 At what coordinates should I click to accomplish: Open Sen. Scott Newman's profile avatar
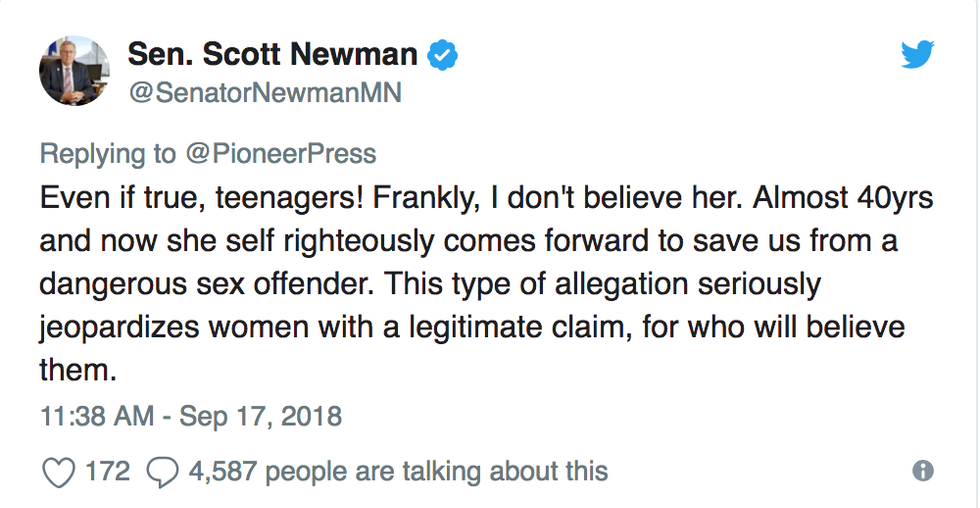[74, 72]
